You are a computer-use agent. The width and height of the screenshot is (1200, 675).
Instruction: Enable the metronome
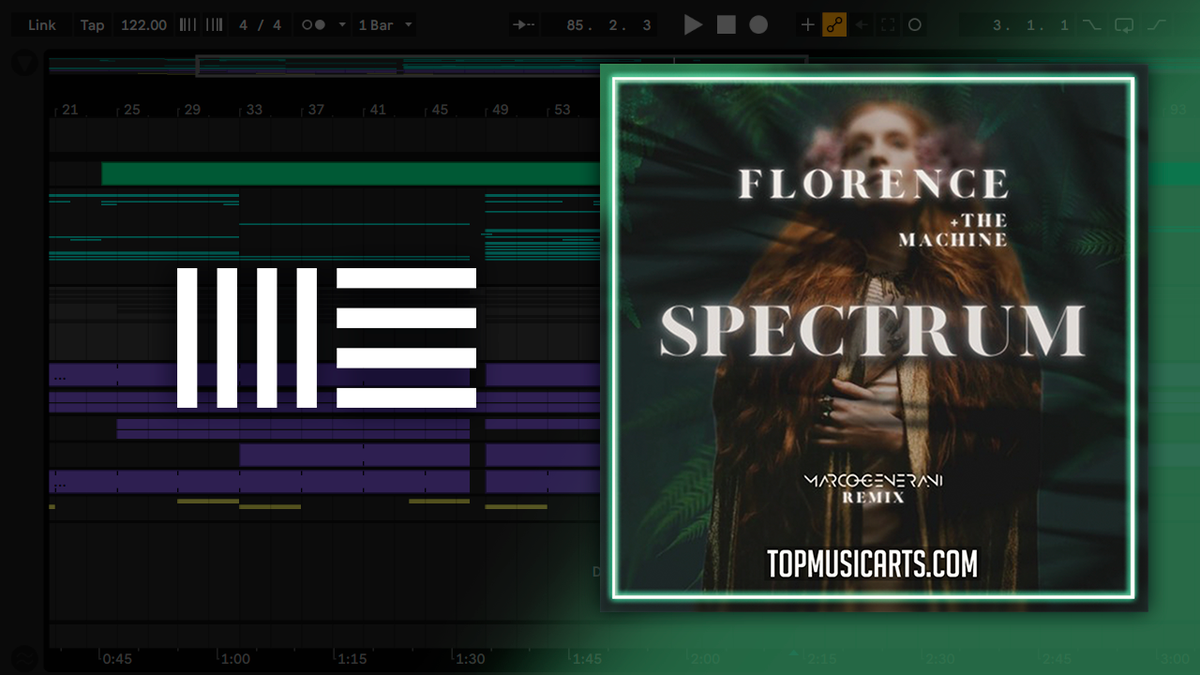click(x=315, y=24)
